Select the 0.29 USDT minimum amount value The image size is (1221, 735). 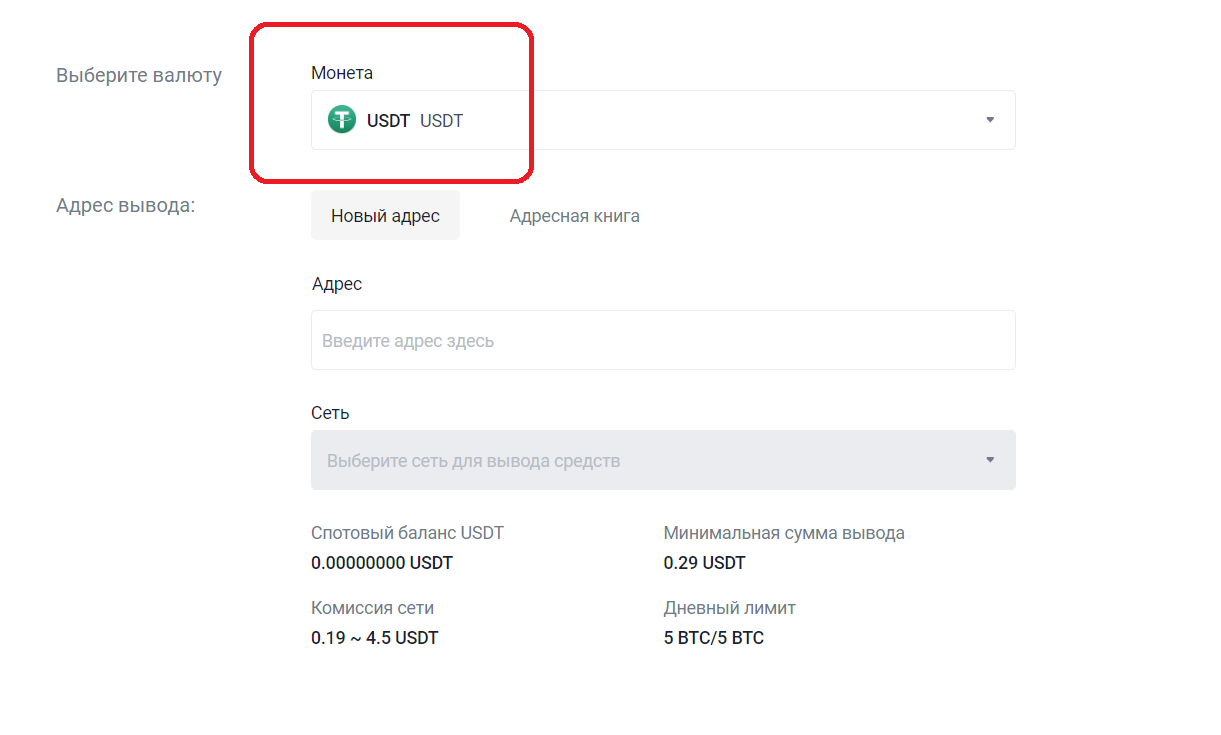pos(704,563)
